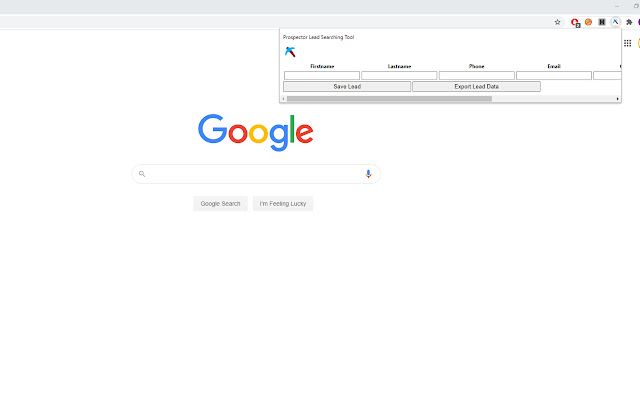Click into the Google search text box
This screenshot has height=400, width=640.
pos(255,174)
